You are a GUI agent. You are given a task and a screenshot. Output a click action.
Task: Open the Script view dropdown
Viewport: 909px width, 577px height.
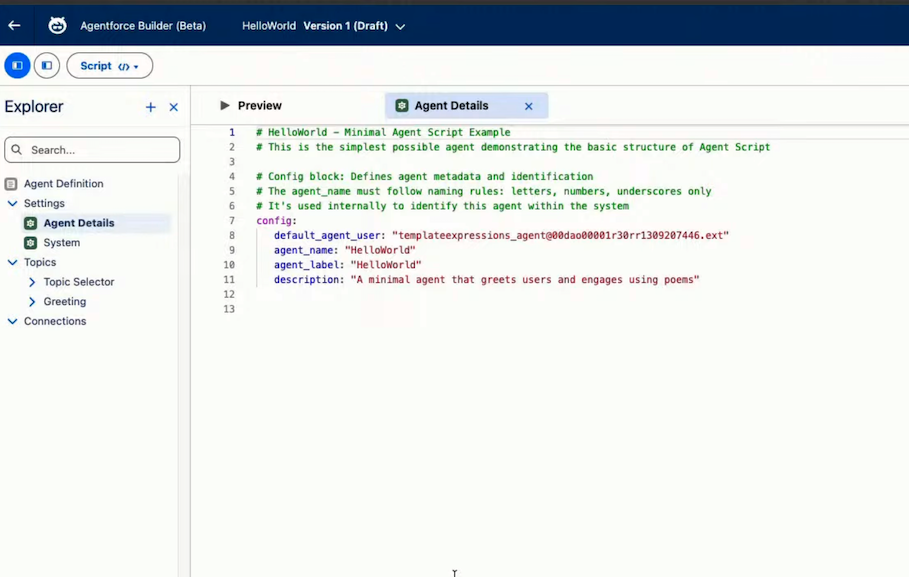110,66
